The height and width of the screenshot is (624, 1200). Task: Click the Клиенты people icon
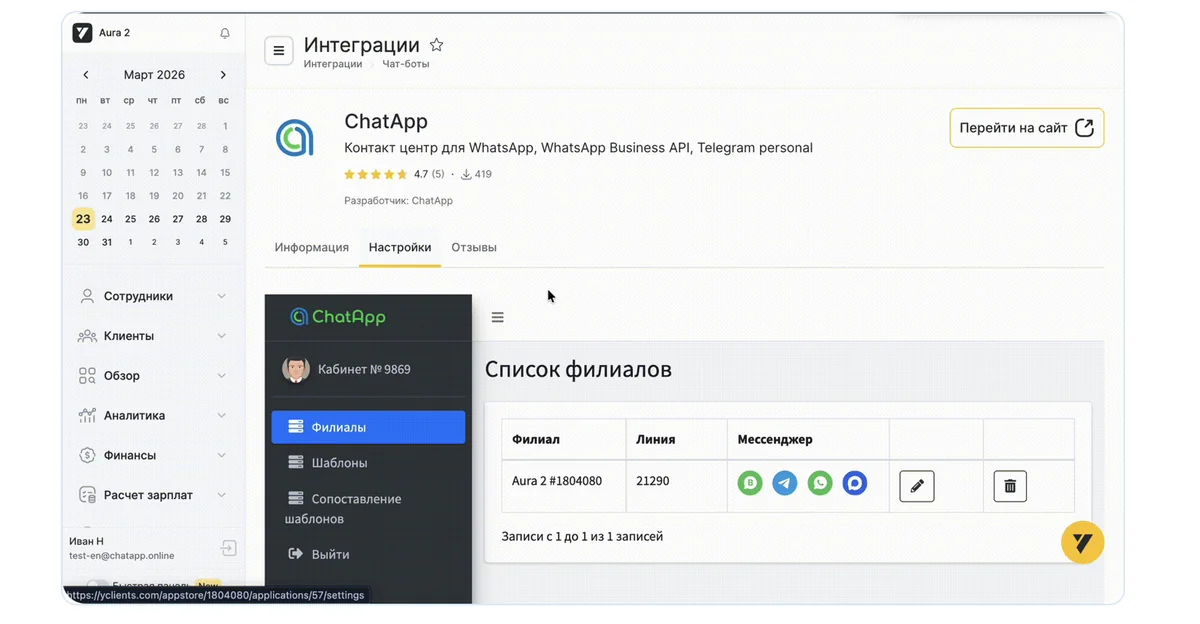(x=87, y=336)
